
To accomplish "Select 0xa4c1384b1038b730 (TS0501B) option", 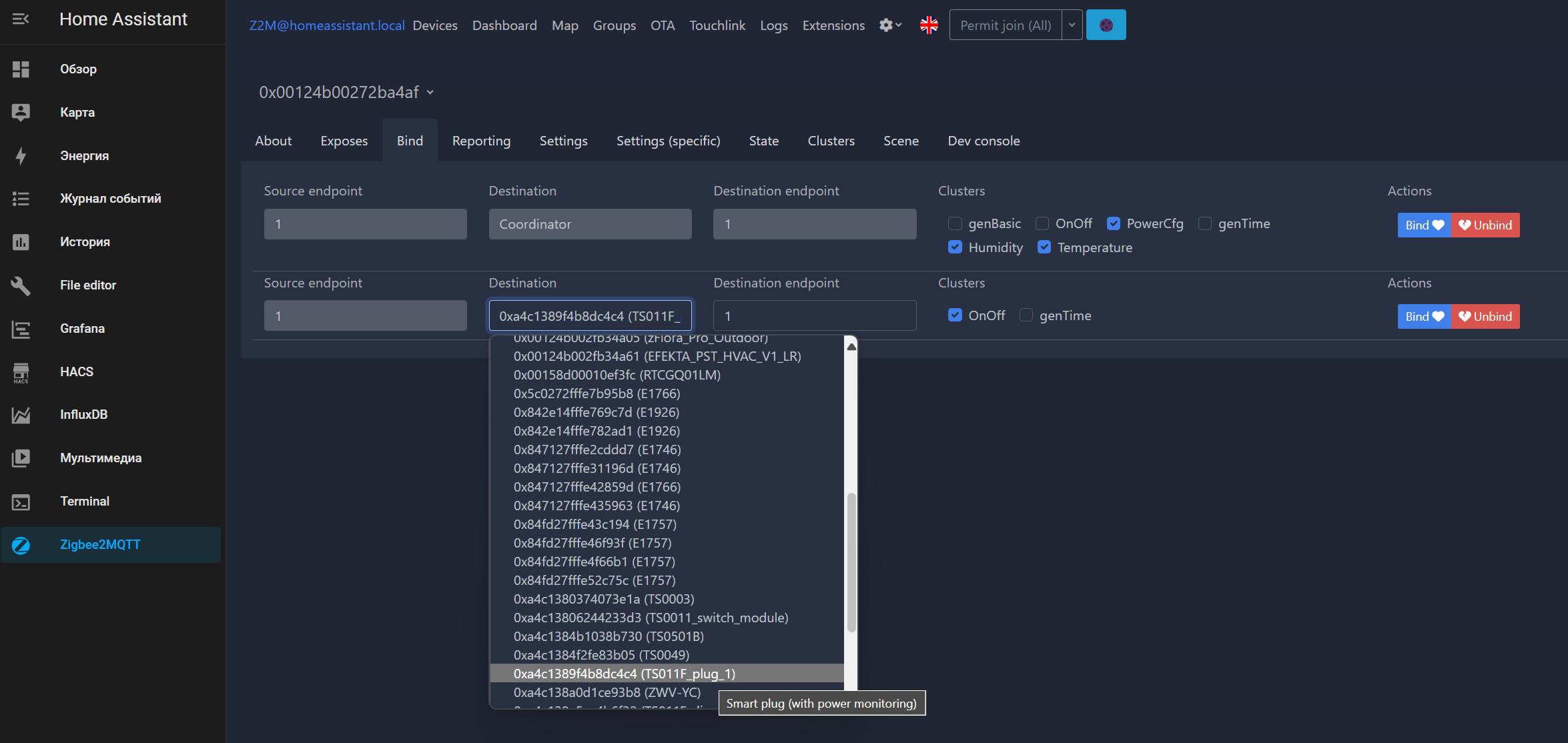I will pos(667,636).
